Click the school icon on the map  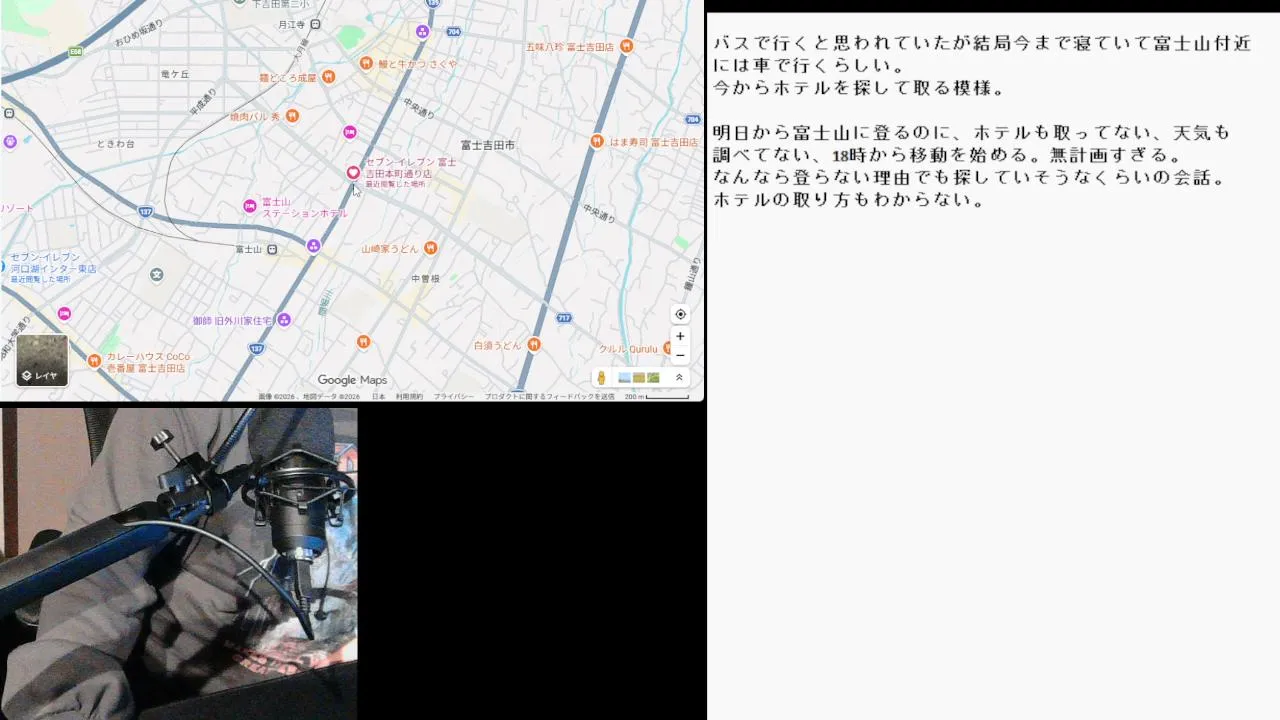tap(156, 274)
